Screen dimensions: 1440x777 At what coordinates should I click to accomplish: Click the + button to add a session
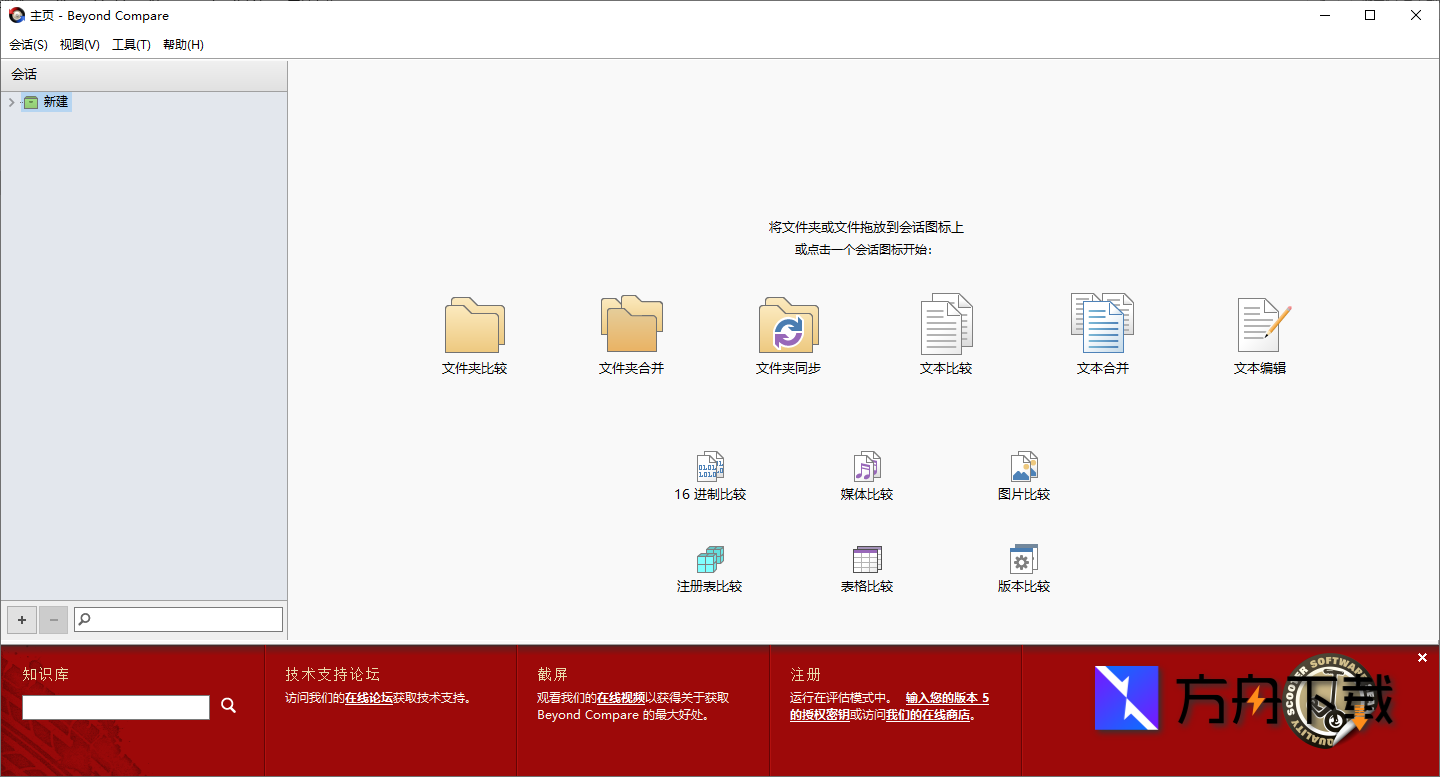tap(21, 620)
